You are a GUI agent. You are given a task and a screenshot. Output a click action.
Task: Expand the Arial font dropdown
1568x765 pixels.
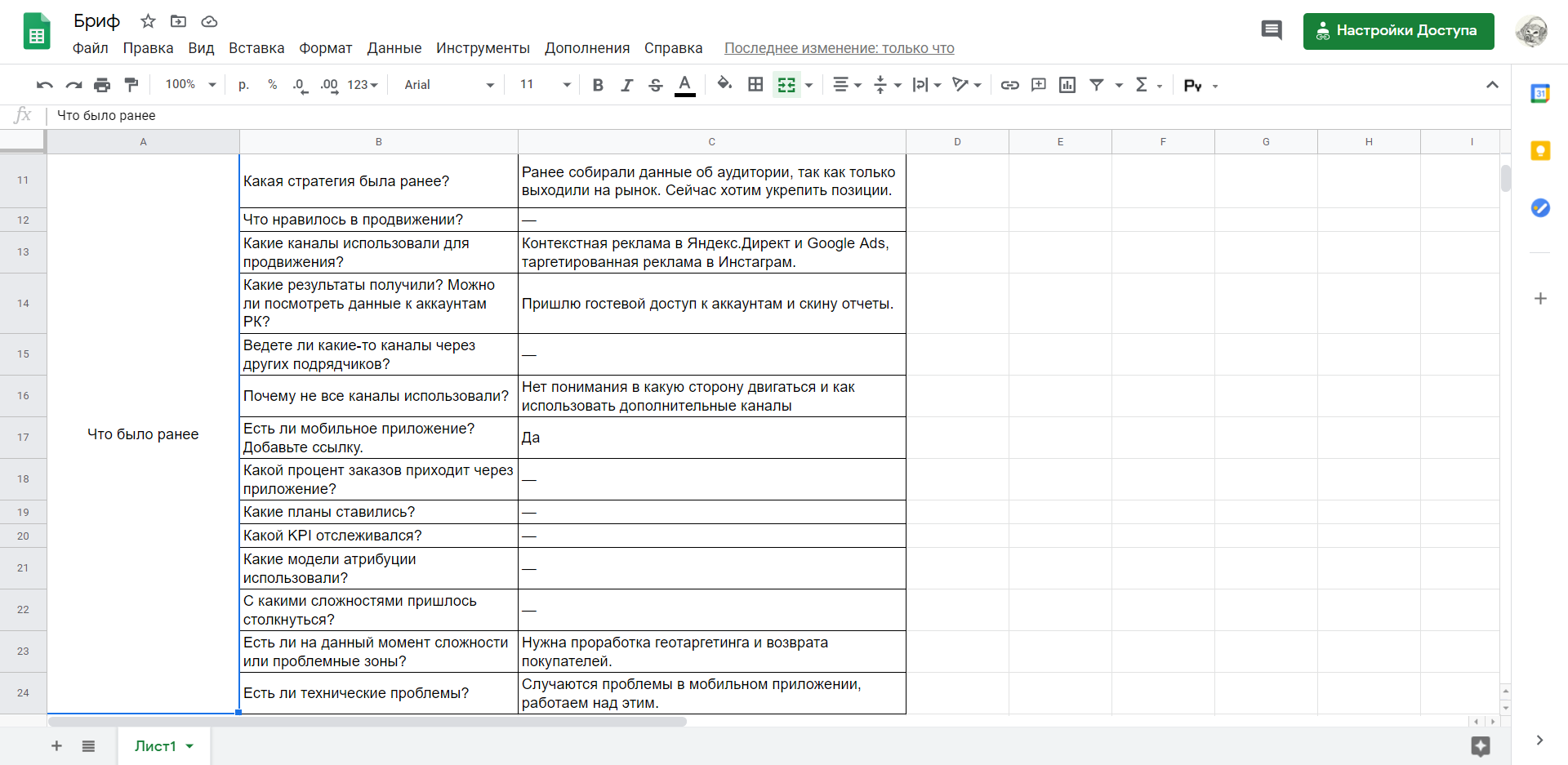pyautogui.click(x=449, y=85)
